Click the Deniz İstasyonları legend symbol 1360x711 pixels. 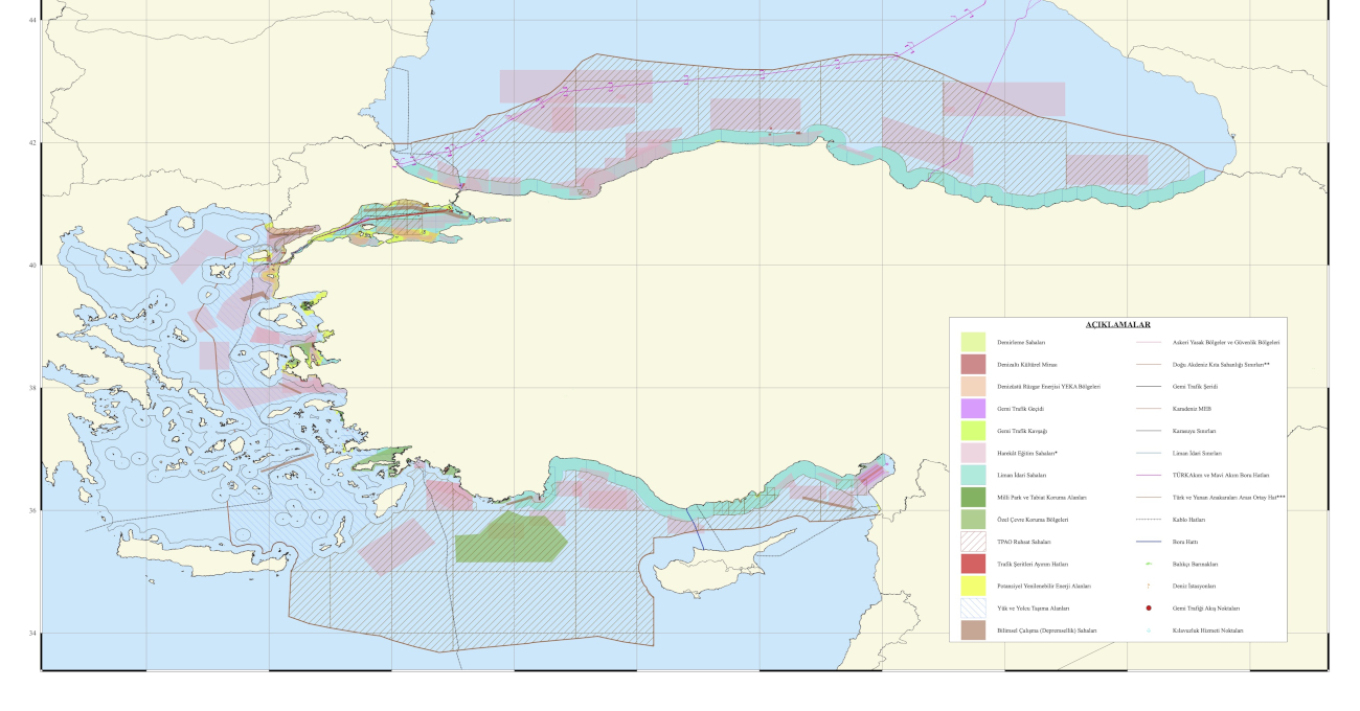tap(1148, 586)
